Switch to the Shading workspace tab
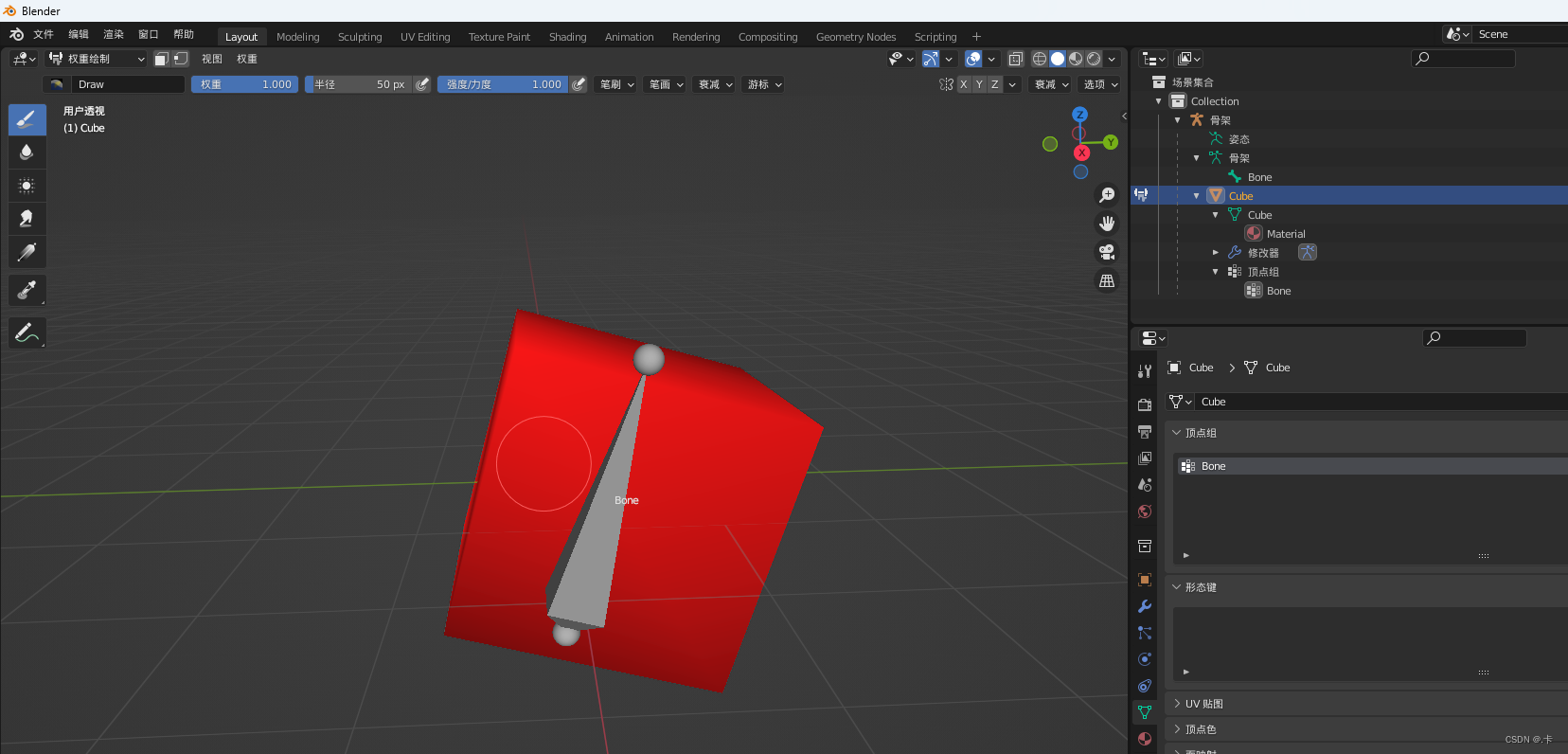The image size is (1568, 754). (x=567, y=37)
